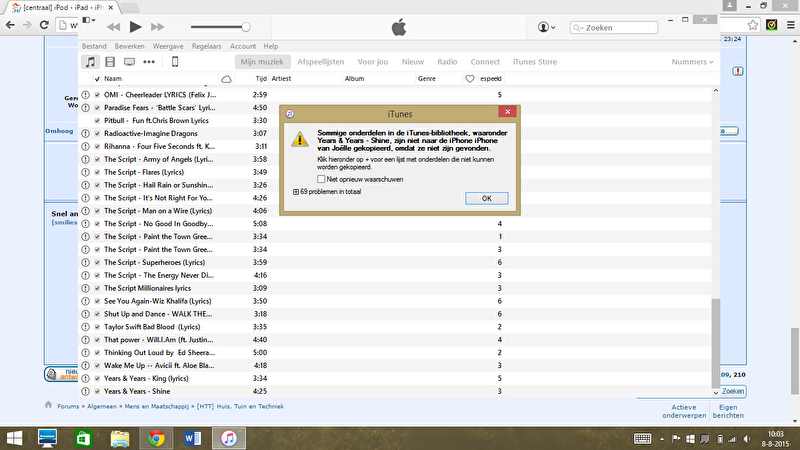This screenshot has width=800, height=450.
Task: Click warning icon beside The Script - Superheroes
Action: [85, 262]
